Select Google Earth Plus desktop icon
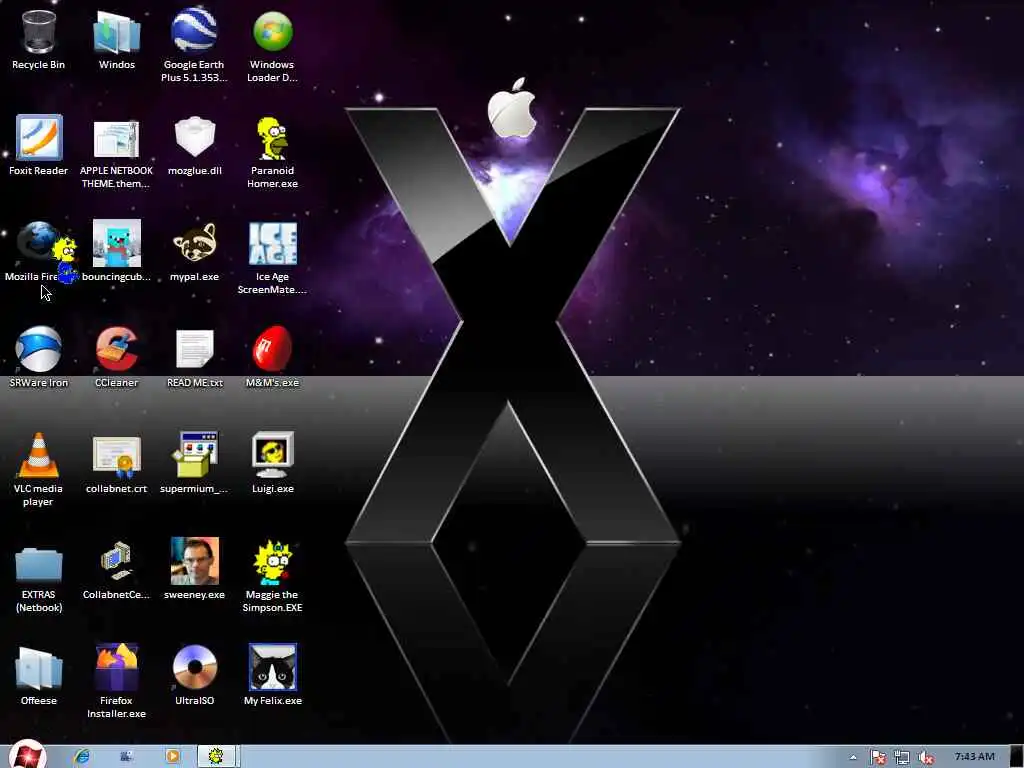 coord(194,29)
